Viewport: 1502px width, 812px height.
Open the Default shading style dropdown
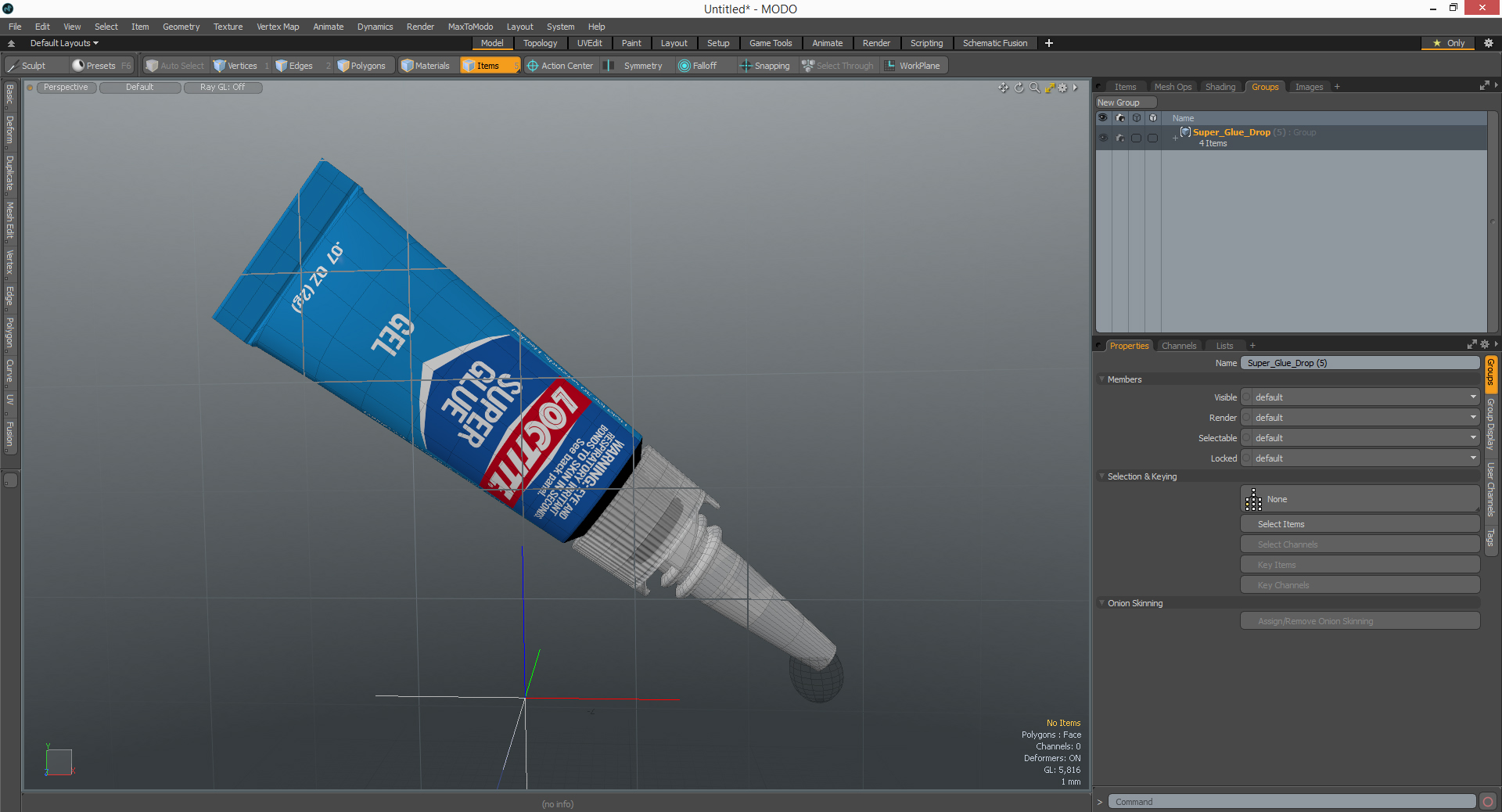tap(140, 88)
